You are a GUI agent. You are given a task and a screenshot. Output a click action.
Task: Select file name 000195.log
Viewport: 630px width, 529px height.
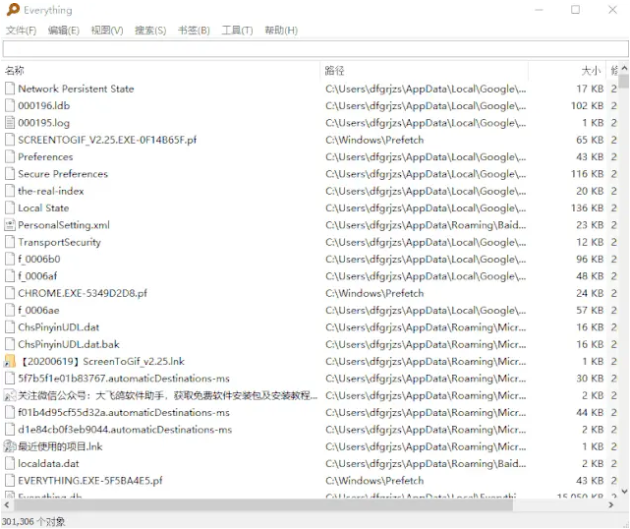click(x=44, y=123)
